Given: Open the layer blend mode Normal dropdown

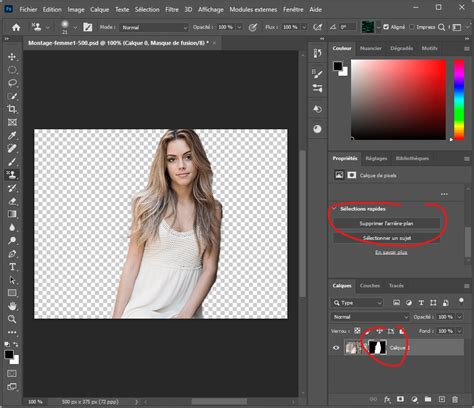Looking at the screenshot, I should click(369, 317).
